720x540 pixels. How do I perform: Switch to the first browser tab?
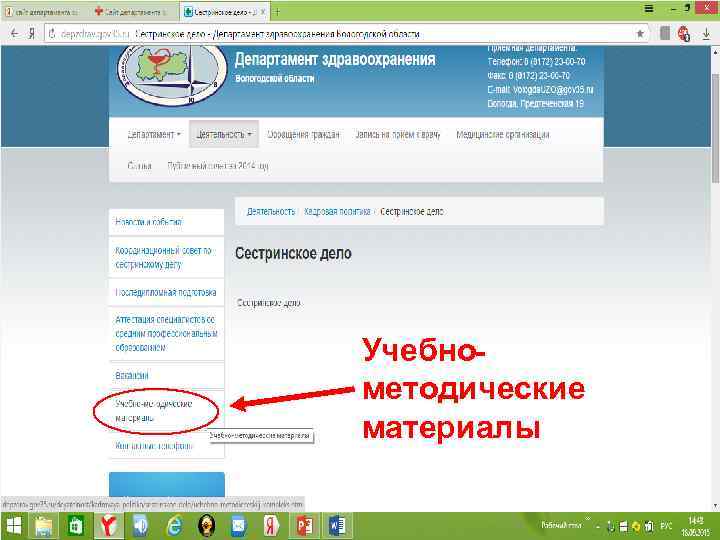click(45, 12)
